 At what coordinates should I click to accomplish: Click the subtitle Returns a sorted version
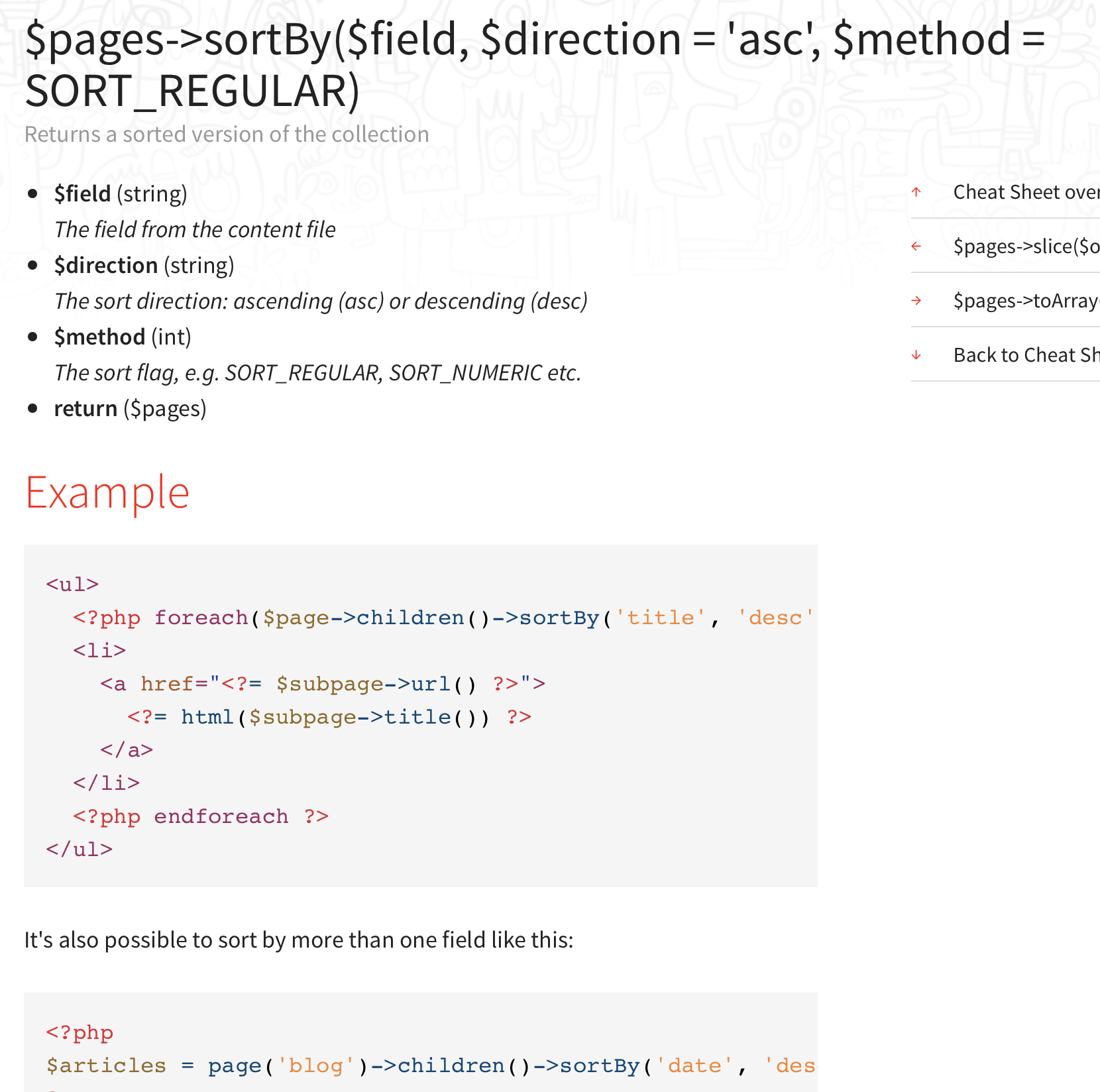[227, 133]
